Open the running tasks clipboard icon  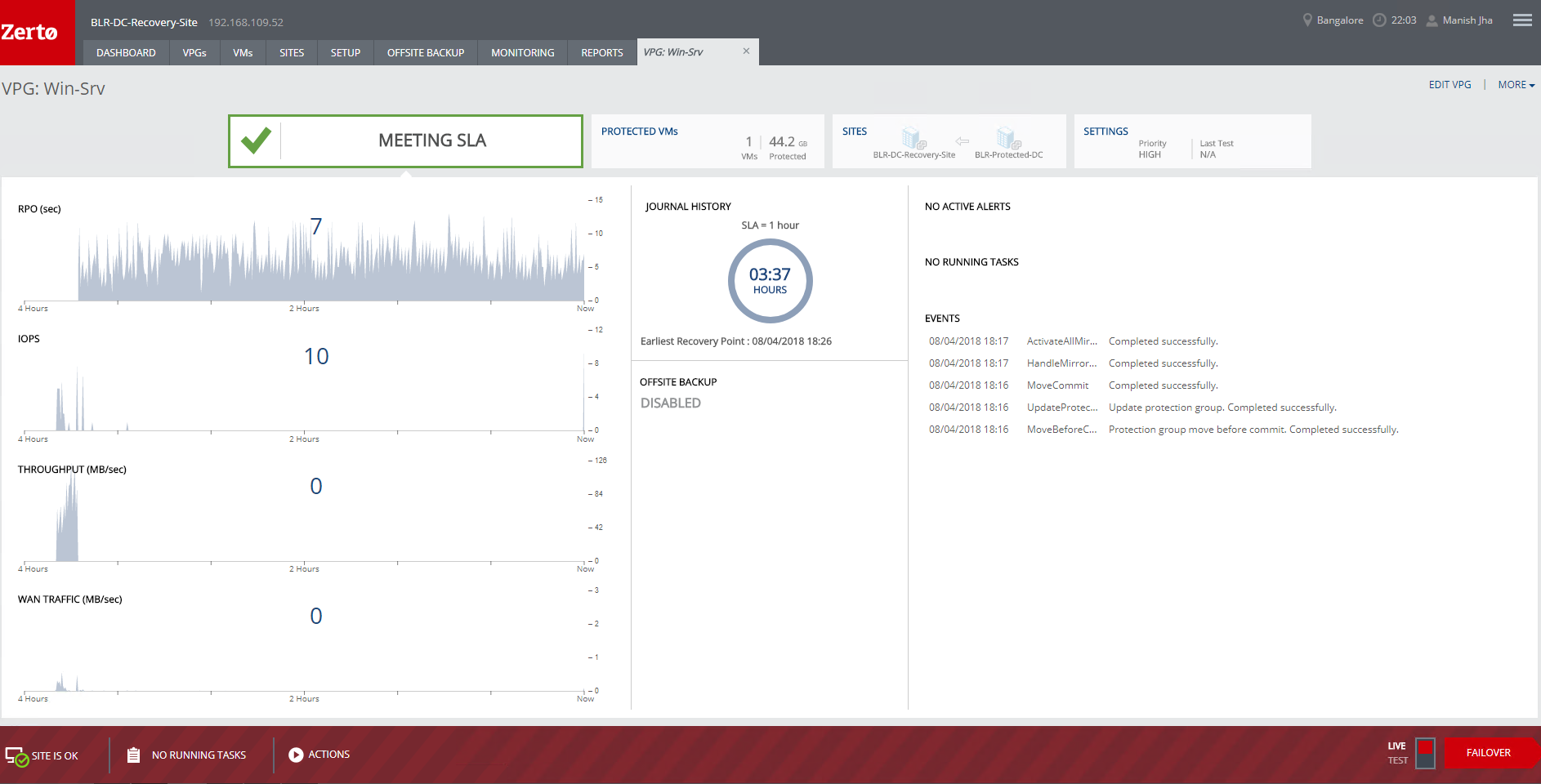coord(133,755)
